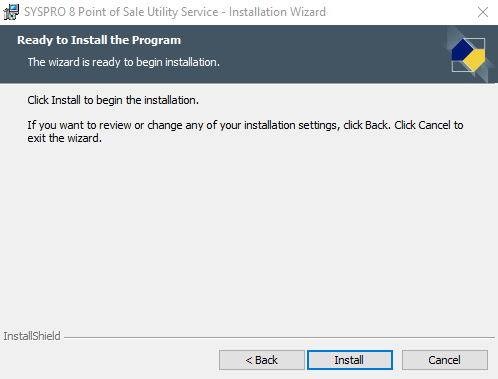Click the word 'Cancel' inside the instruction paragraph
498x379 pixels.
(x=434, y=125)
